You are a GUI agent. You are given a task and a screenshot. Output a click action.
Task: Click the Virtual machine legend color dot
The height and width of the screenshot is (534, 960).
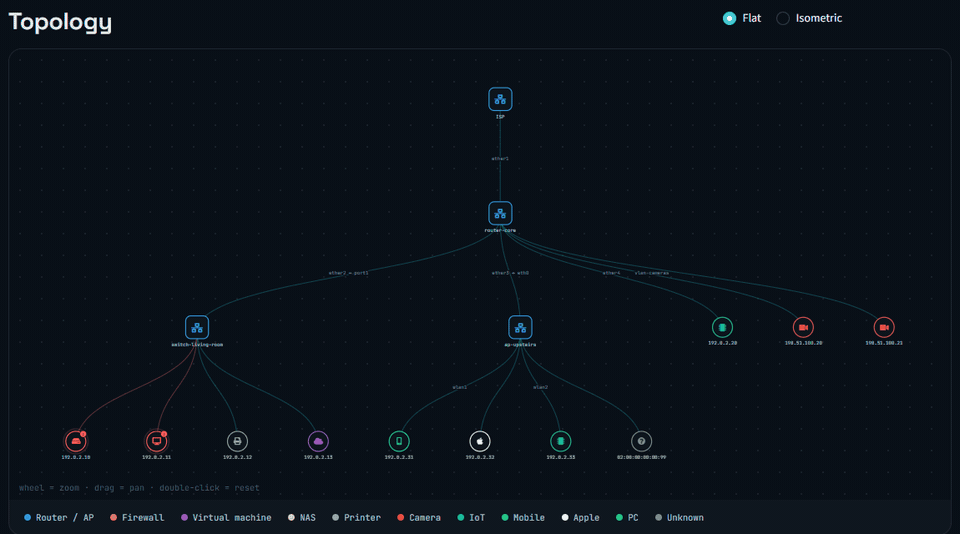click(184, 517)
